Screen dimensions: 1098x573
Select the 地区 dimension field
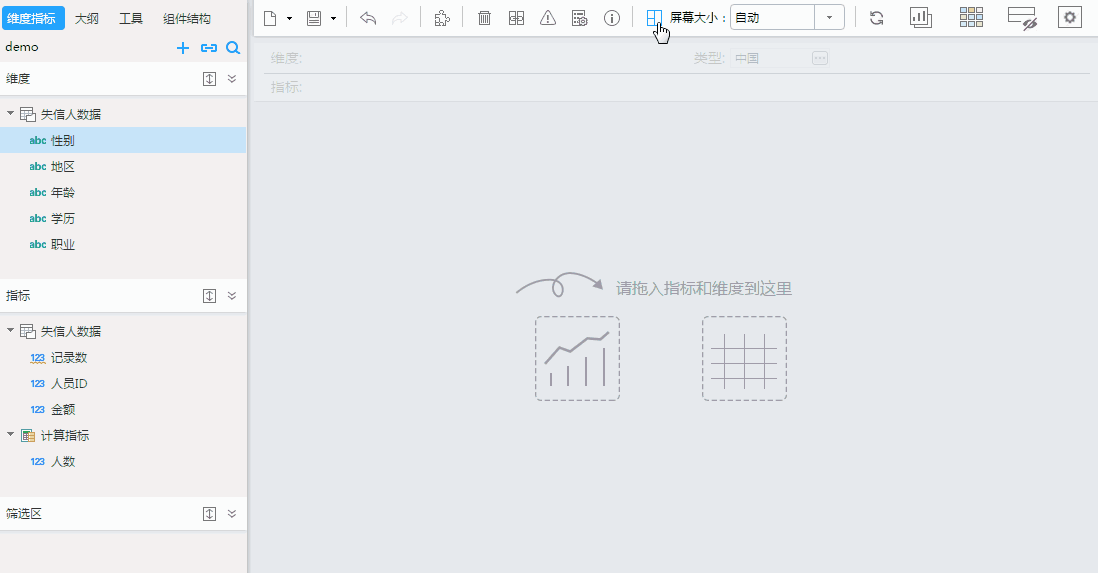(63, 167)
